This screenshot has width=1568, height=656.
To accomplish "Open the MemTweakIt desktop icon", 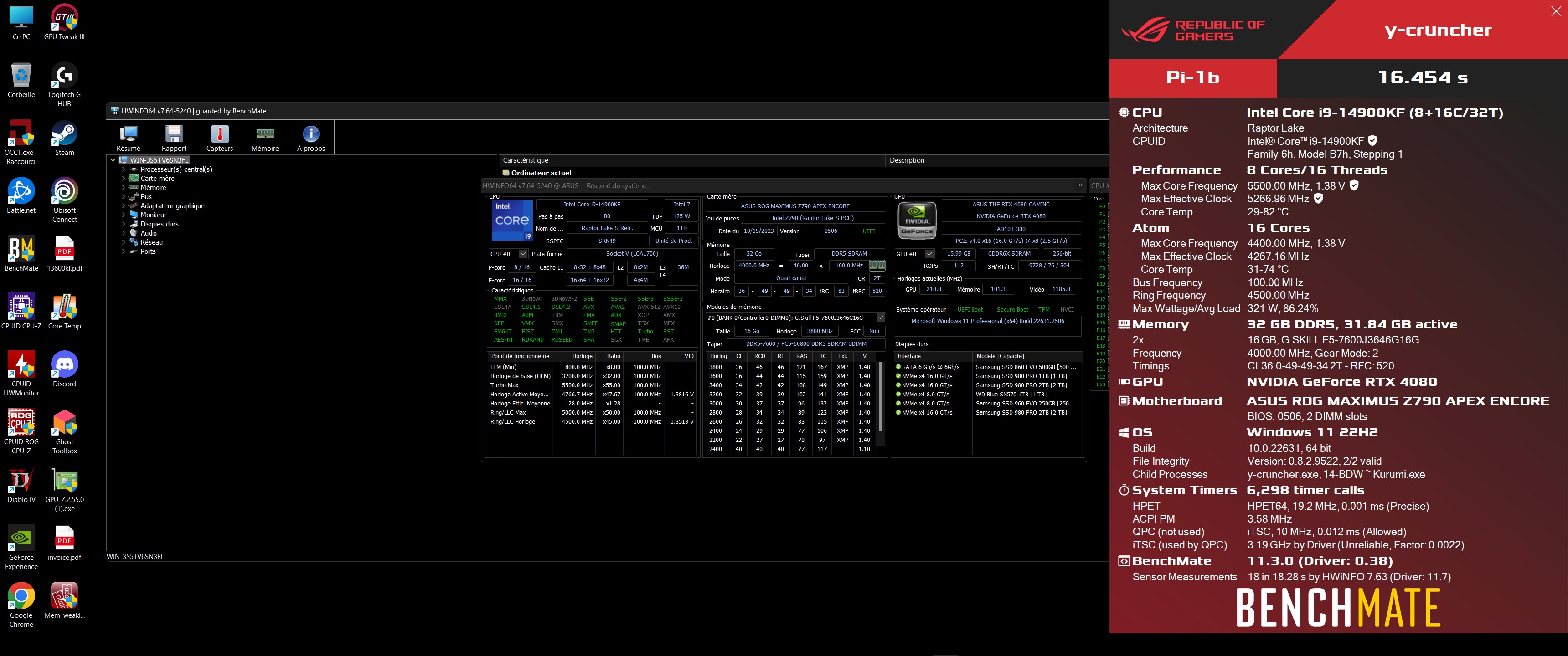I will click(x=65, y=600).
